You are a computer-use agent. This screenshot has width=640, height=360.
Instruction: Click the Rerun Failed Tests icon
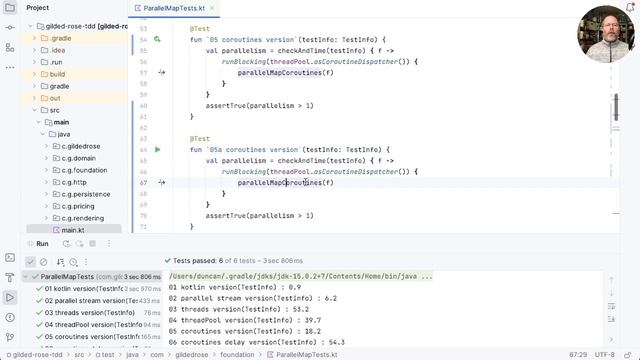point(79,244)
